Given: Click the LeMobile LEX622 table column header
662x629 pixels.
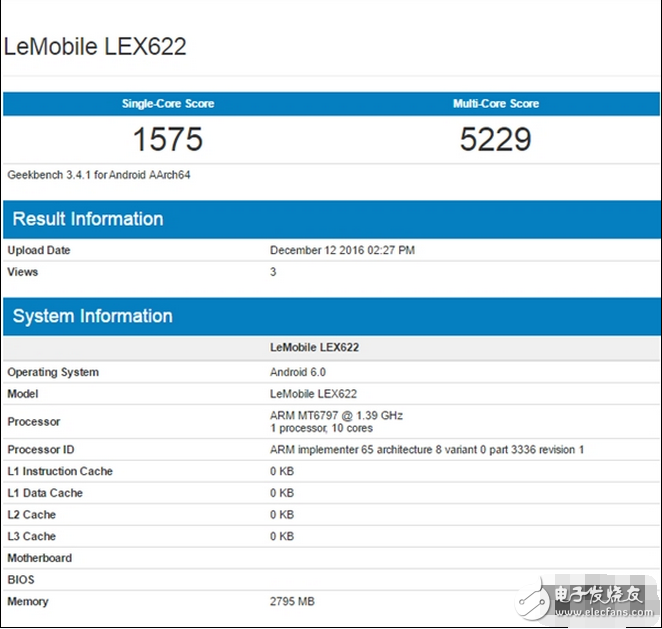Looking at the screenshot, I should pos(314,348).
